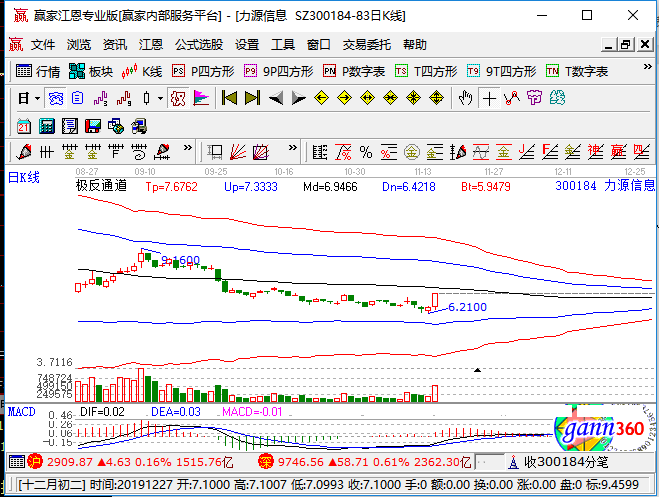
Task: Open the P数字表 tool
Action: [354, 71]
